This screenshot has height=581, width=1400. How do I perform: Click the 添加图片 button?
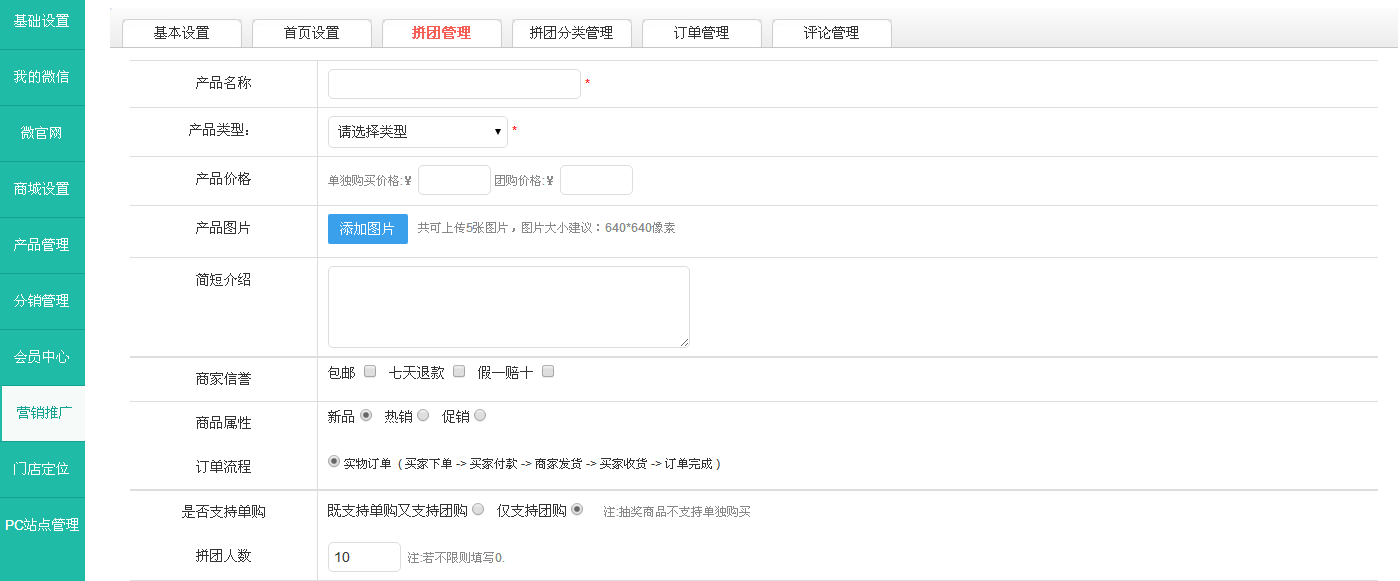367,229
